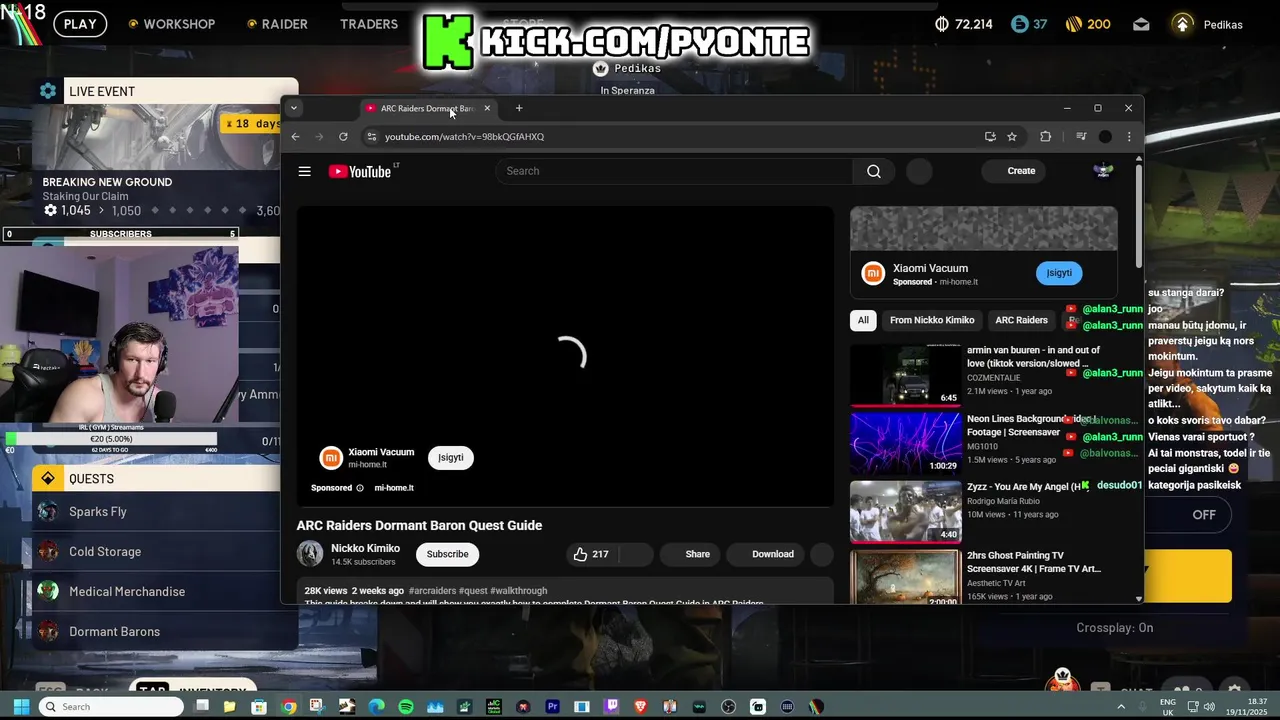Close the ARC Raiders Dormant Baron tab
Screen dimensions: 1280x720
[487, 108]
